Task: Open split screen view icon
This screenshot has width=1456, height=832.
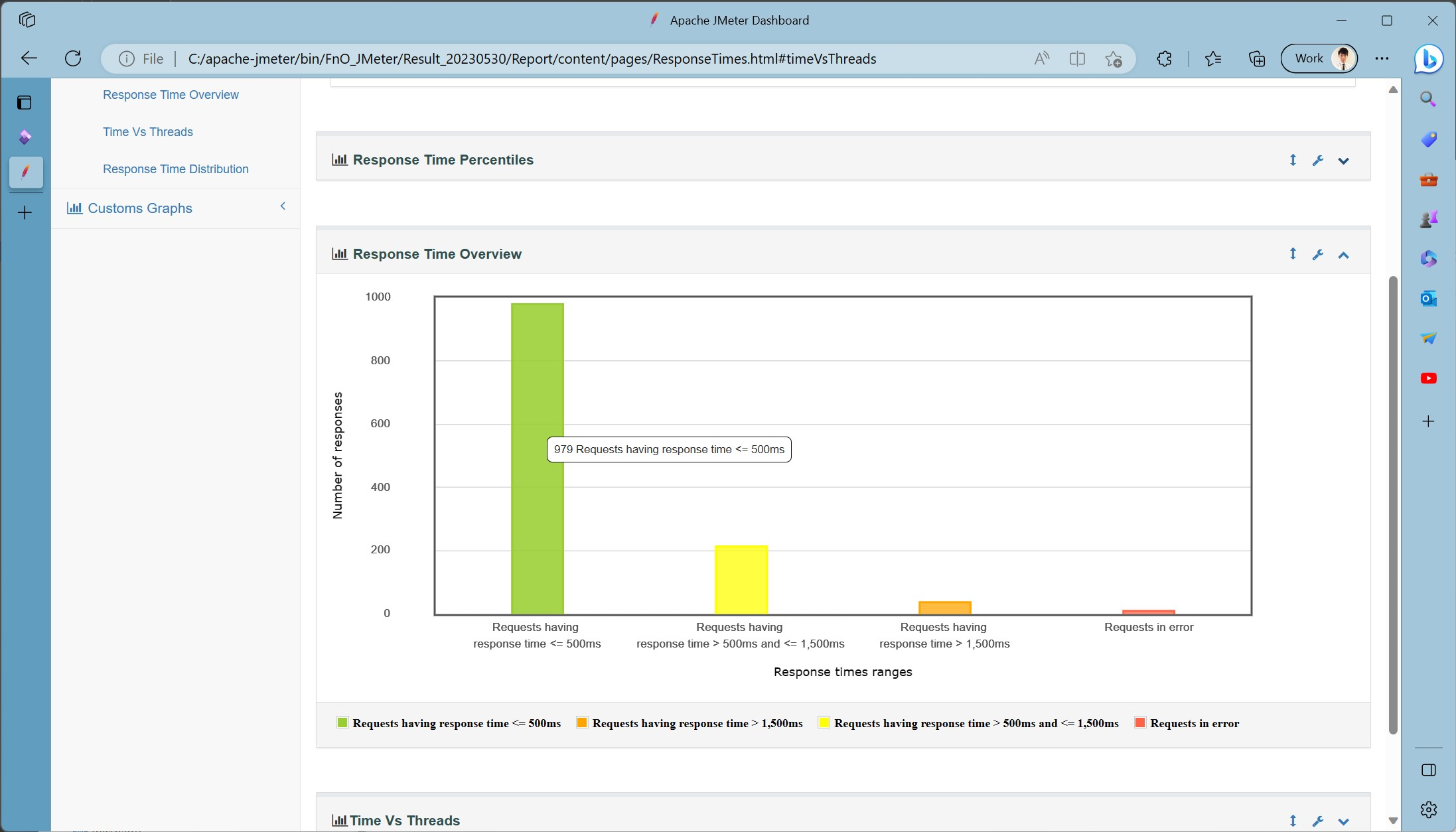Action: [1077, 58]
